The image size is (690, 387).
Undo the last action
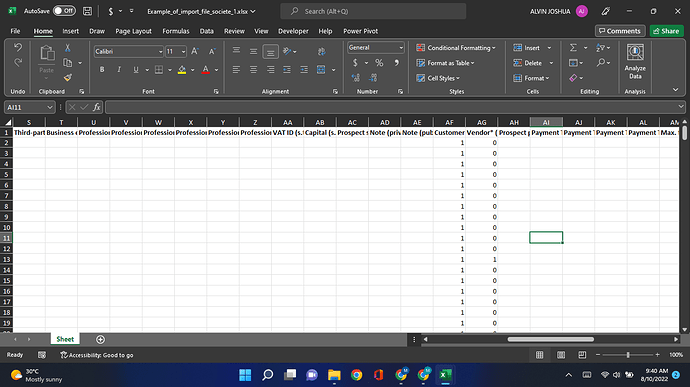coord(18,48)
